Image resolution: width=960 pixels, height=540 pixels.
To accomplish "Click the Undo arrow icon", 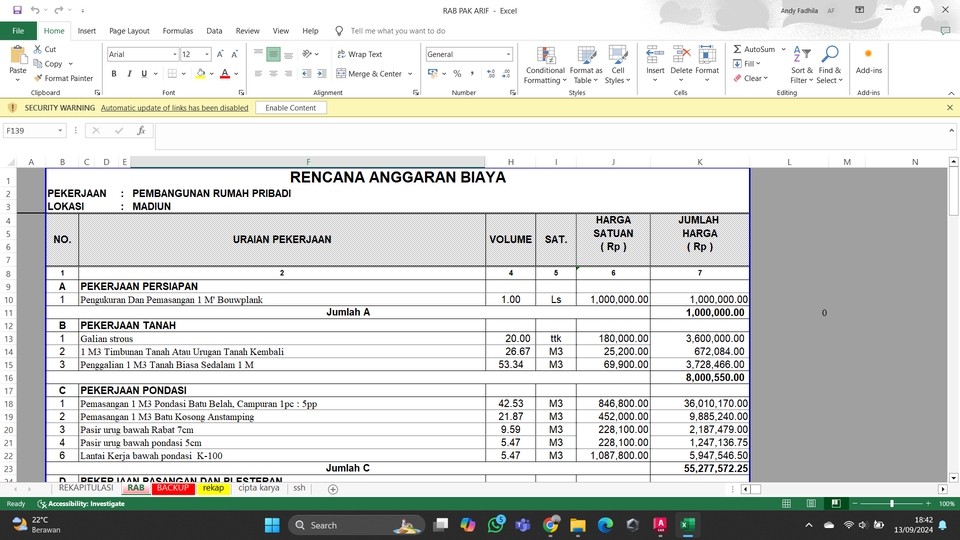I will 35,10.
